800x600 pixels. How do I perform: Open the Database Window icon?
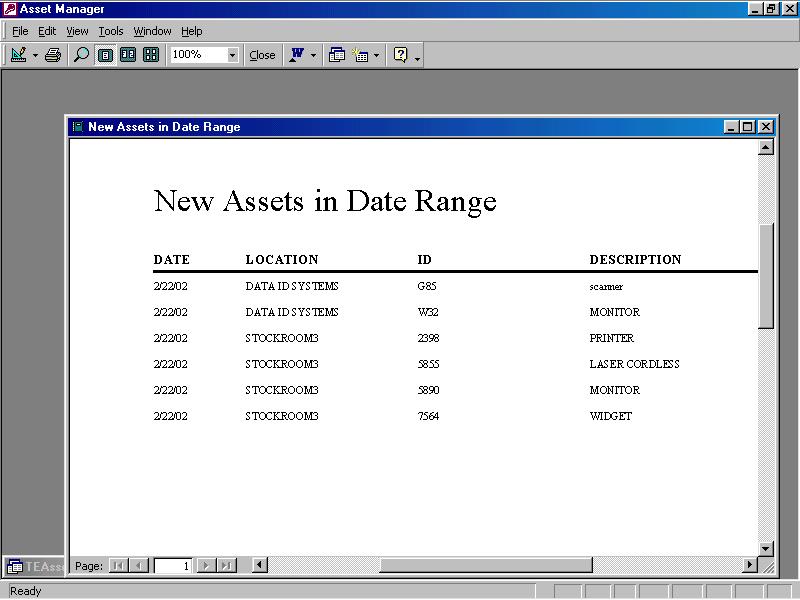(337, 55)
